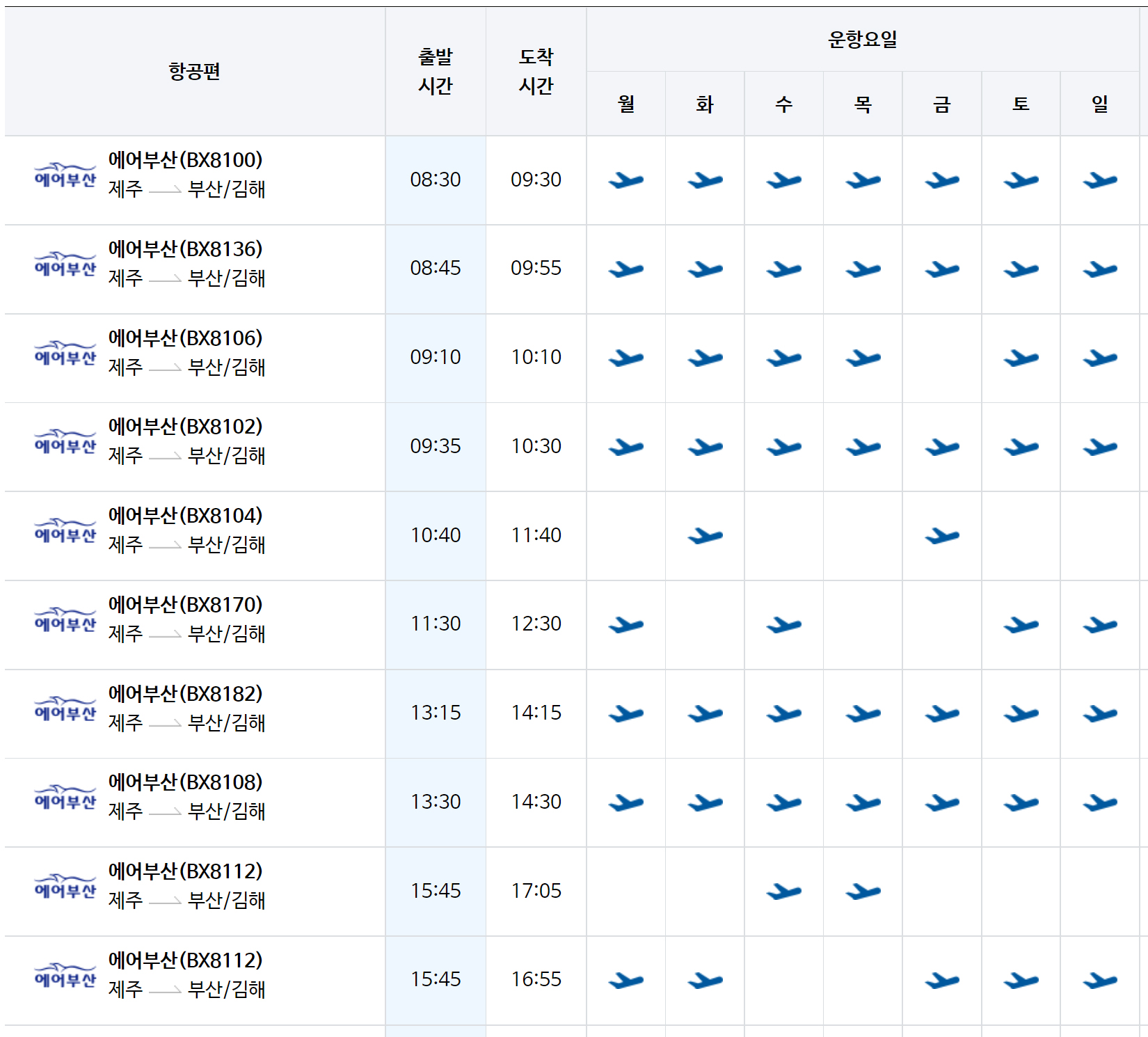Click the 목 day column header
Image resolution: width=1148 pixels, height=1037 pixels.
click(863, 104)
